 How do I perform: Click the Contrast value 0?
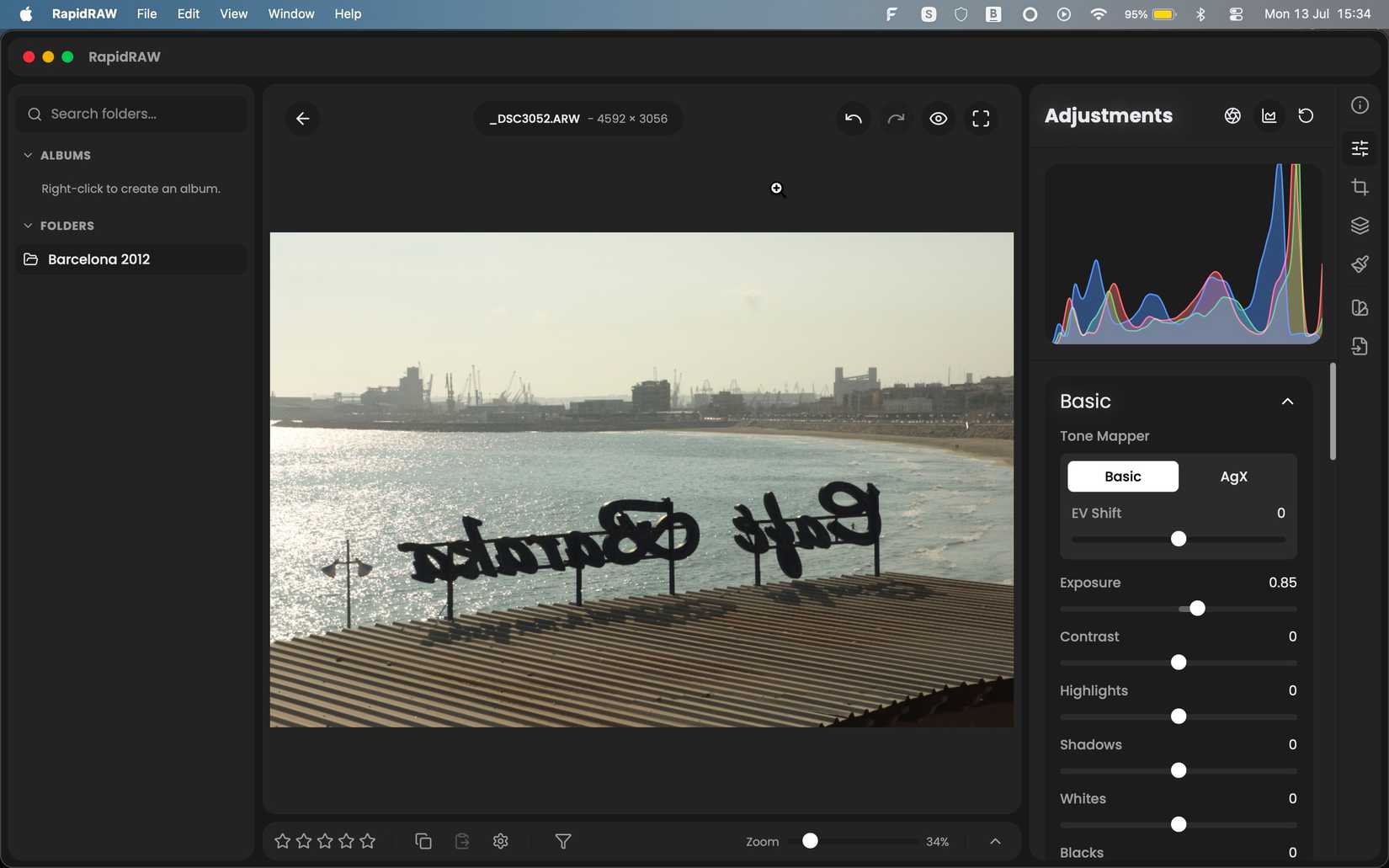tap(1292, 636)
